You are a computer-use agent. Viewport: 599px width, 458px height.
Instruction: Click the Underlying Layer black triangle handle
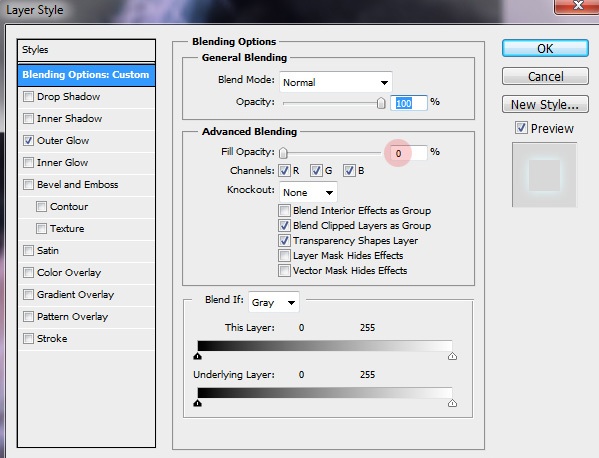click(x=198, y=403)
